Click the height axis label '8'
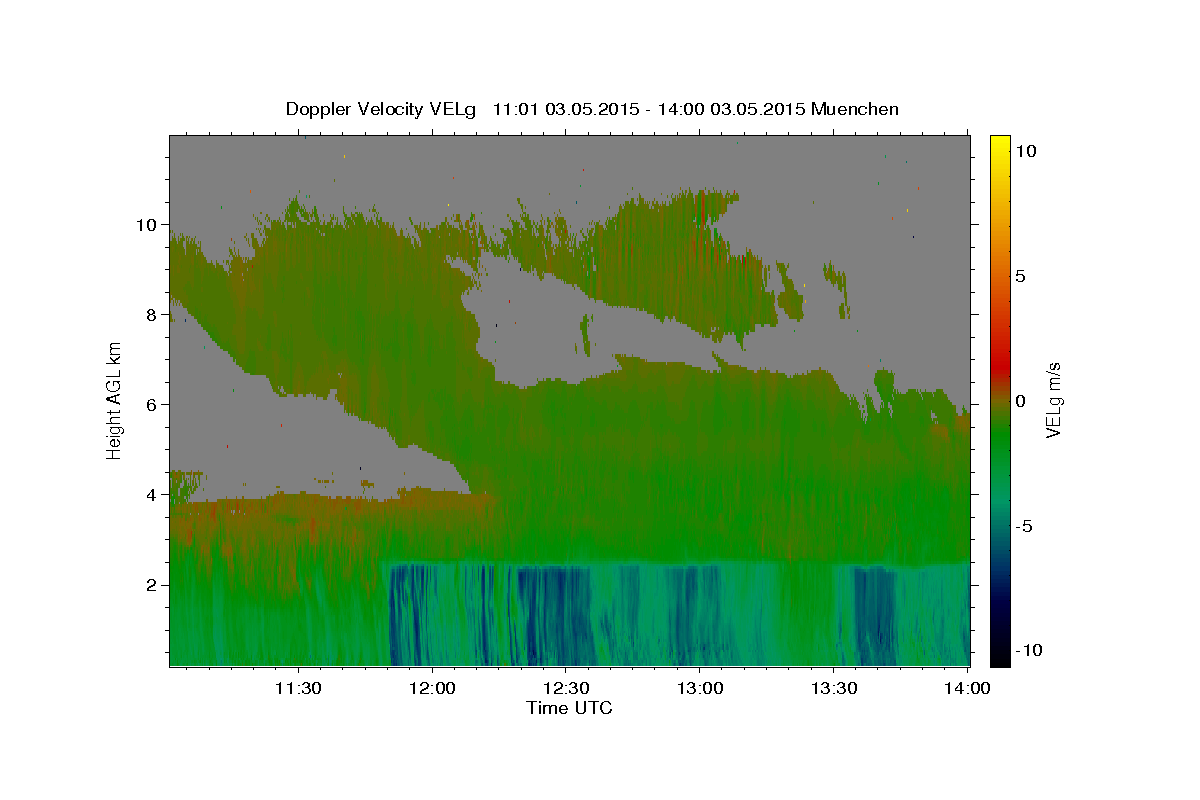The image size is (1200, 800). point(151,314)
